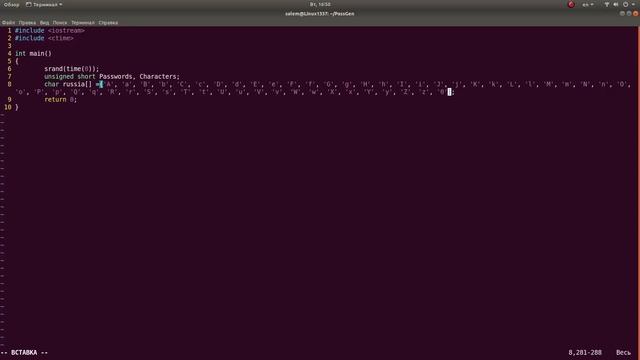Click the red recording indicator icon
The image size is (640, 360).
coord(571,4)
